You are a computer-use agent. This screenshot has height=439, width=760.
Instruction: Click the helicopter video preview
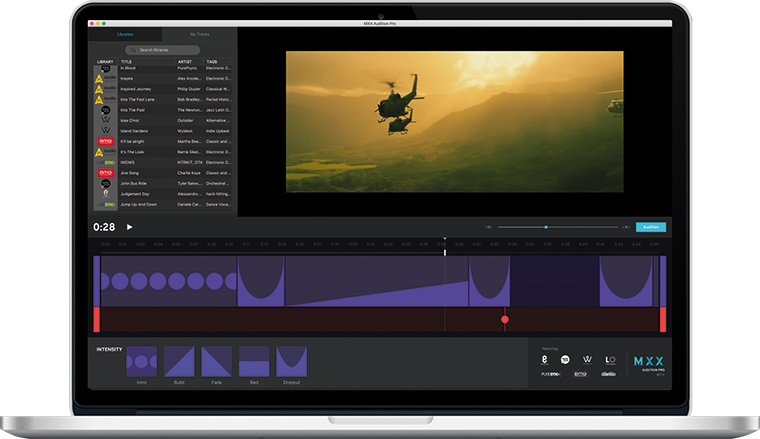pos(454,122)
